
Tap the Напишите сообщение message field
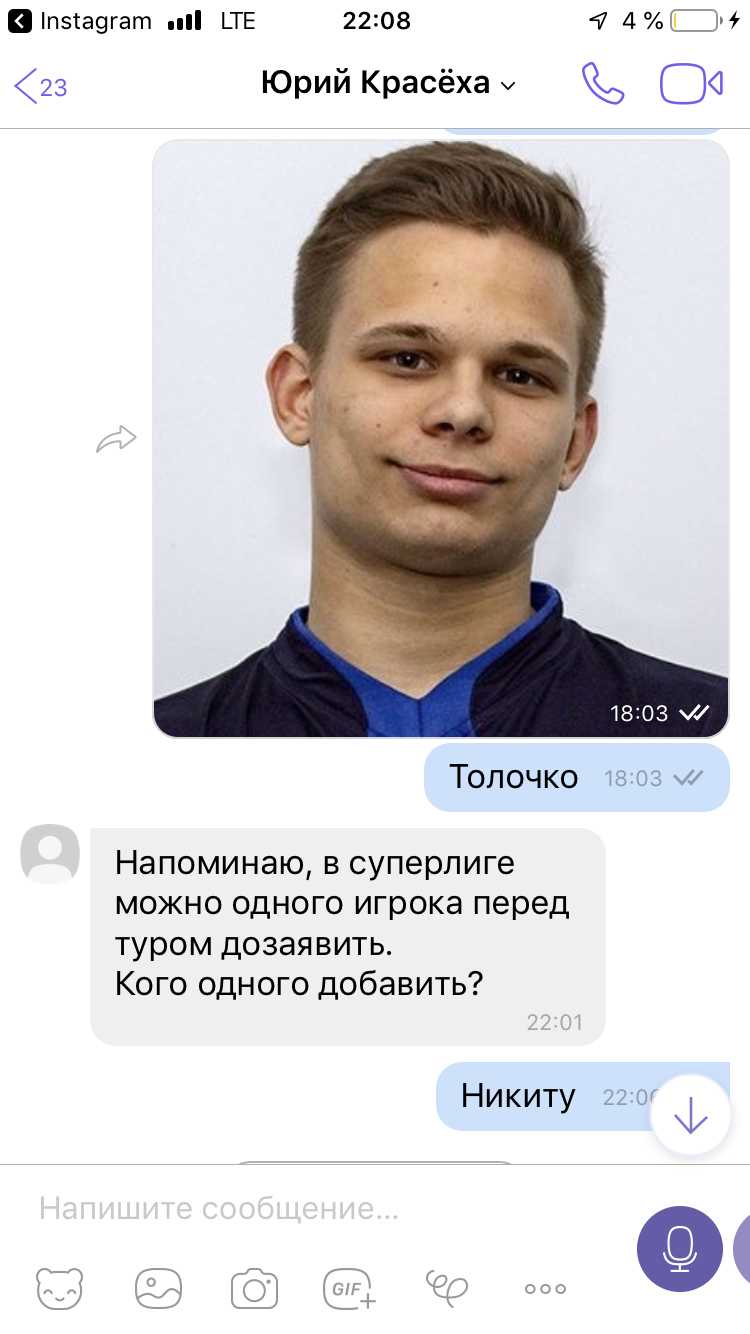pyautogui.click(x=330, y=1209)
